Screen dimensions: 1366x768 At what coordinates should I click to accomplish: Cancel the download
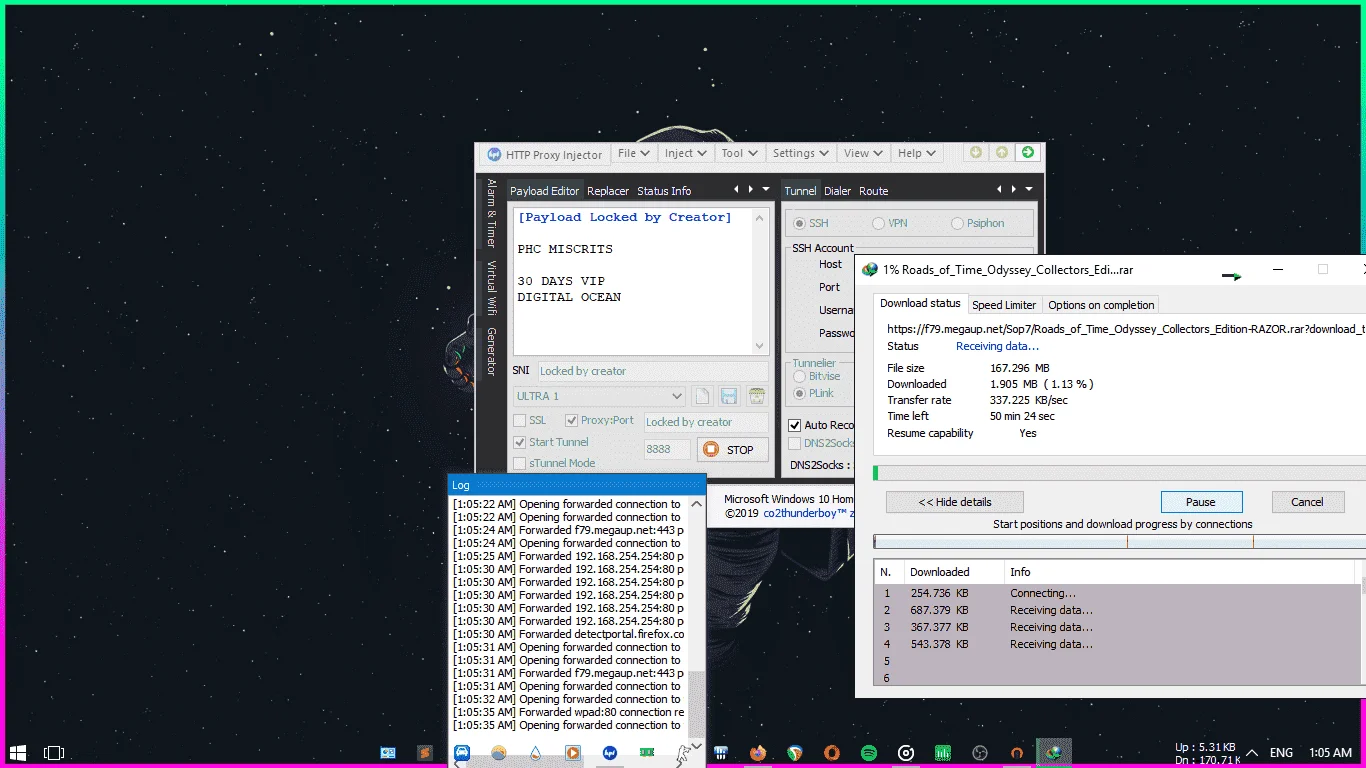tap(1307, 502)
